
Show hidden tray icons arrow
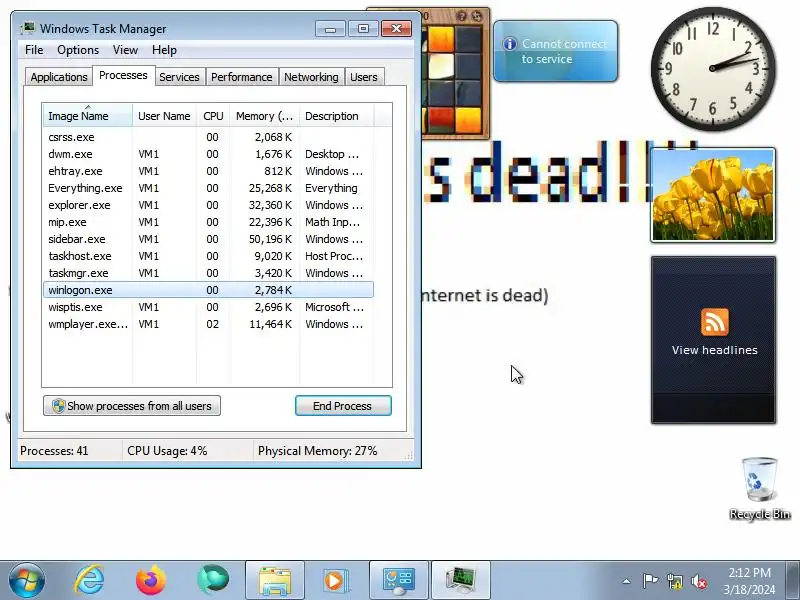click(627, 581)
